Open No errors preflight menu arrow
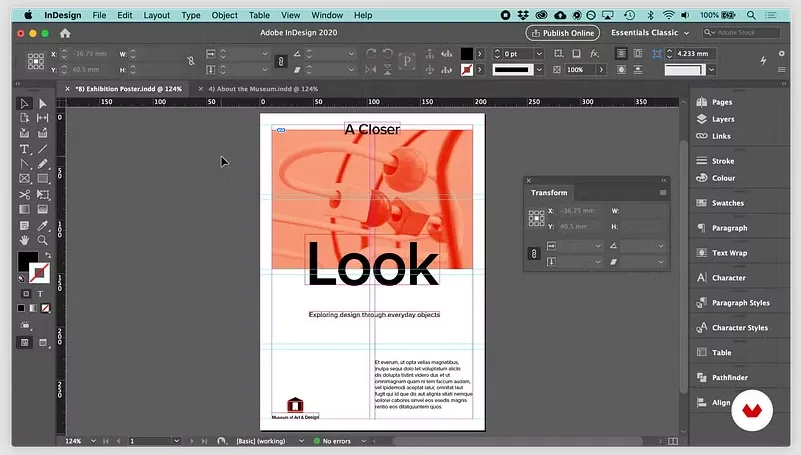 coord(363,441)
